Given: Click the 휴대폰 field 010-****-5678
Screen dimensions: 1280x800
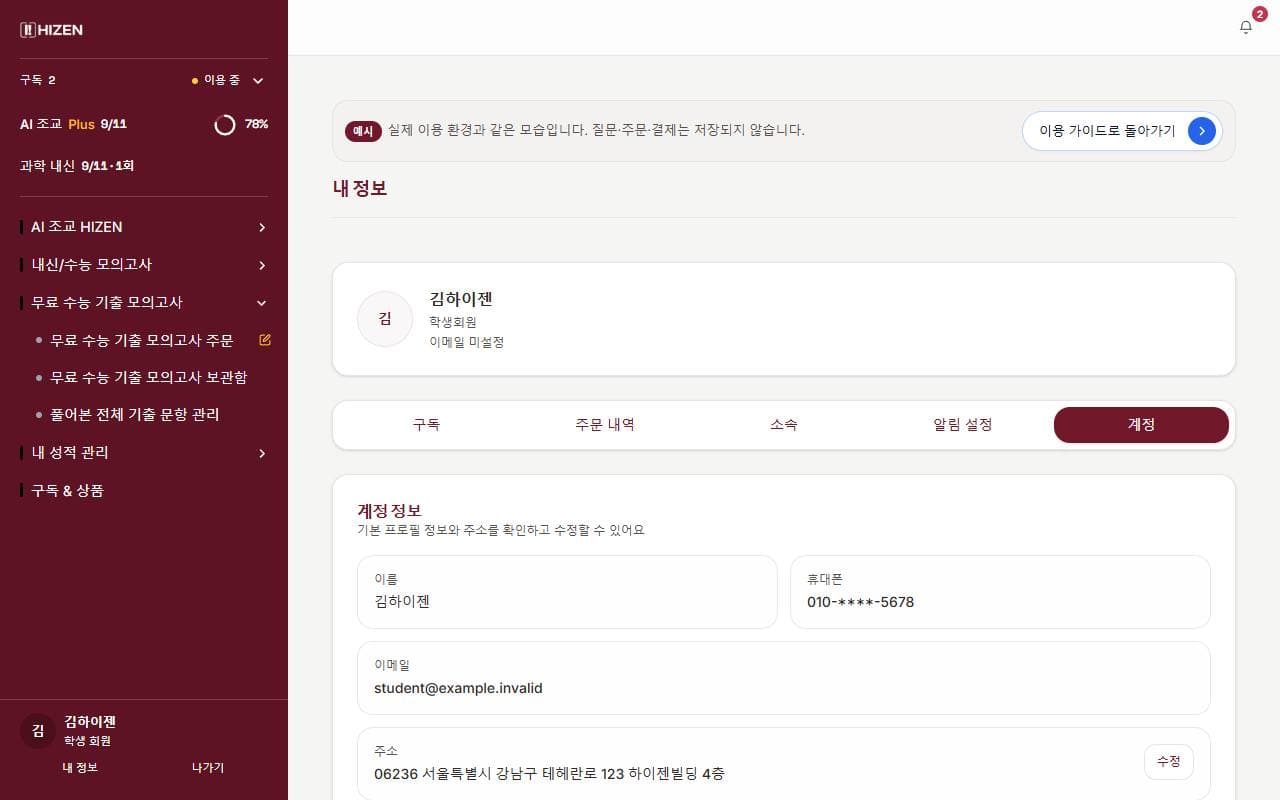Looking at the screenshot, I should coord(1000,592).
